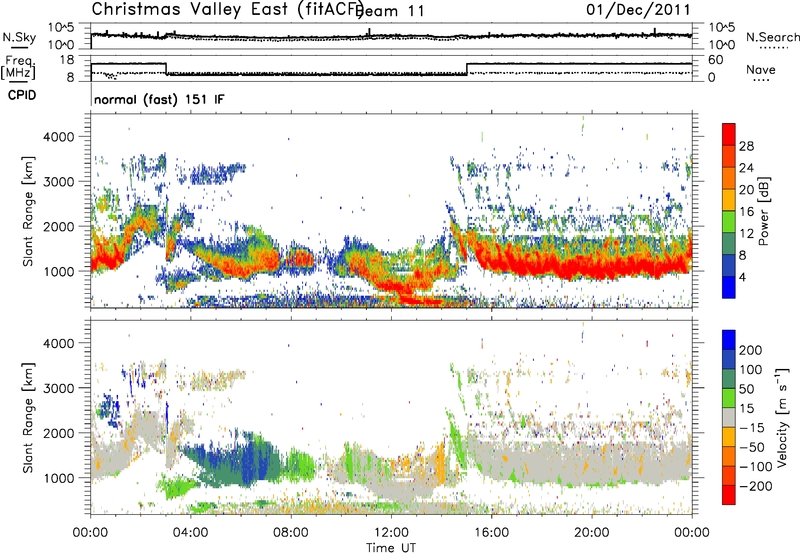Click the 1000 tick in velocity panel
This screenshot has width=800, height=554.
(58, 478)
